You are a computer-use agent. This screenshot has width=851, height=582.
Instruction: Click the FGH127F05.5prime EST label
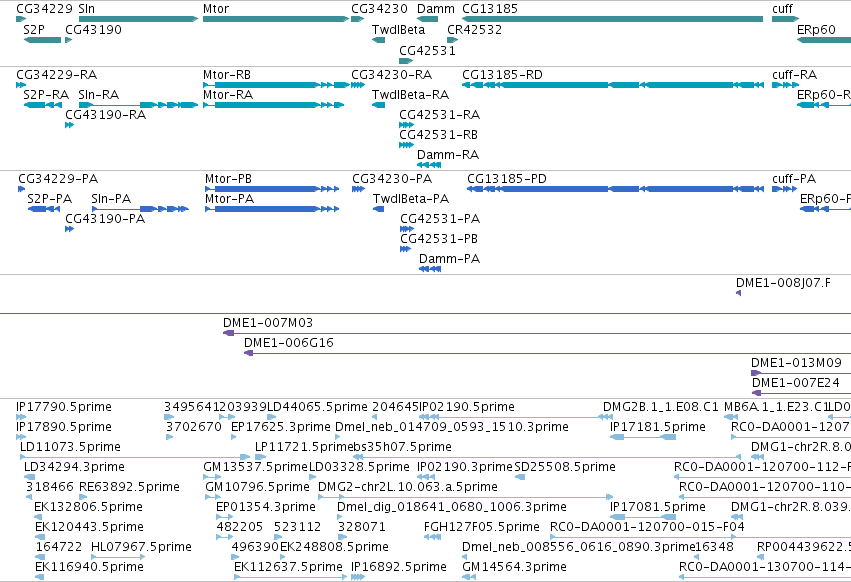pos(482,527)
